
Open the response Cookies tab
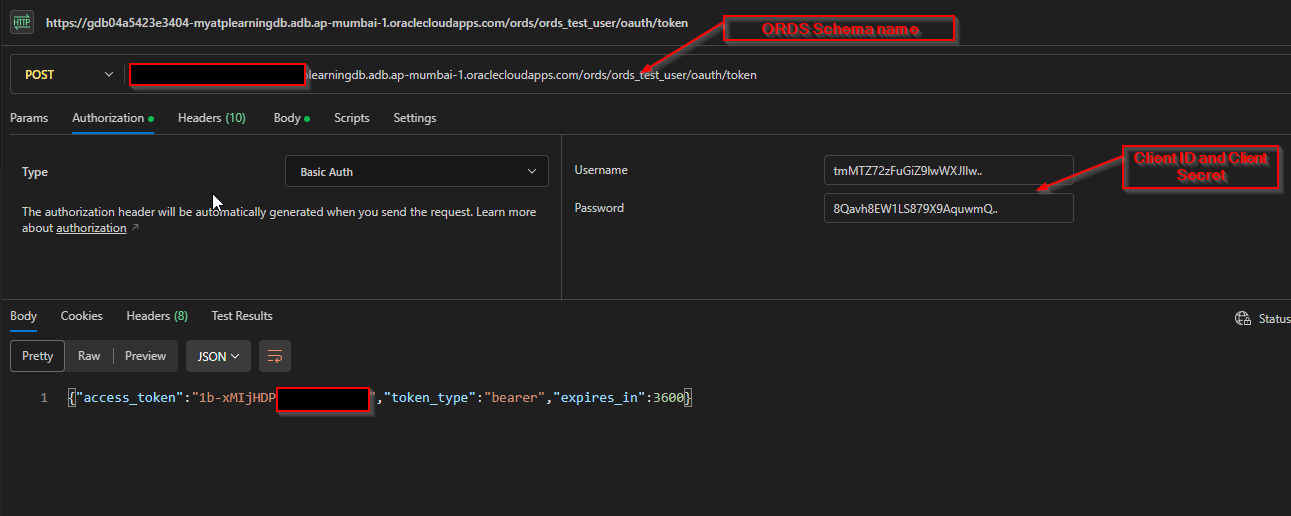coord(81,316)
